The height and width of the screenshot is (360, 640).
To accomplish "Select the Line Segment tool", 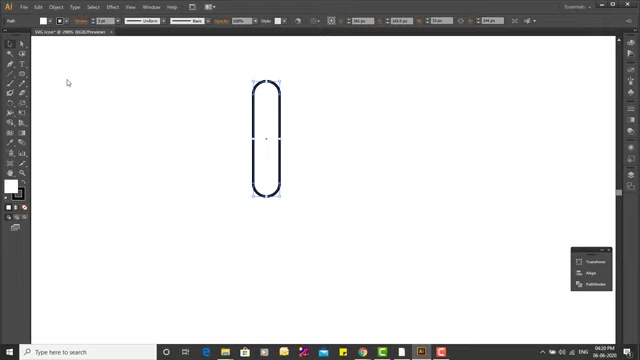I will tap(10, 74).
